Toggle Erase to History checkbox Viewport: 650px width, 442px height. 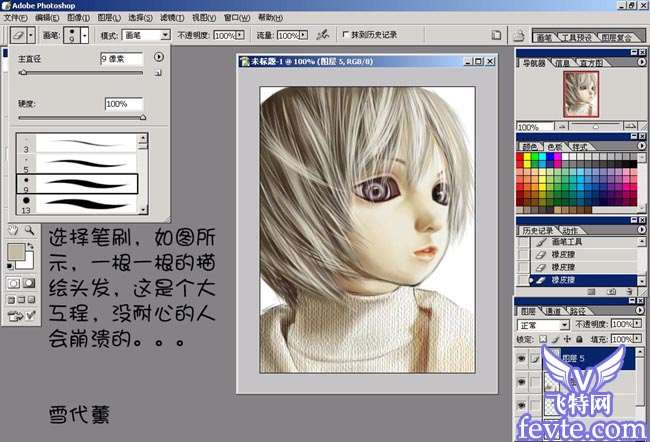tap(345, 34)
